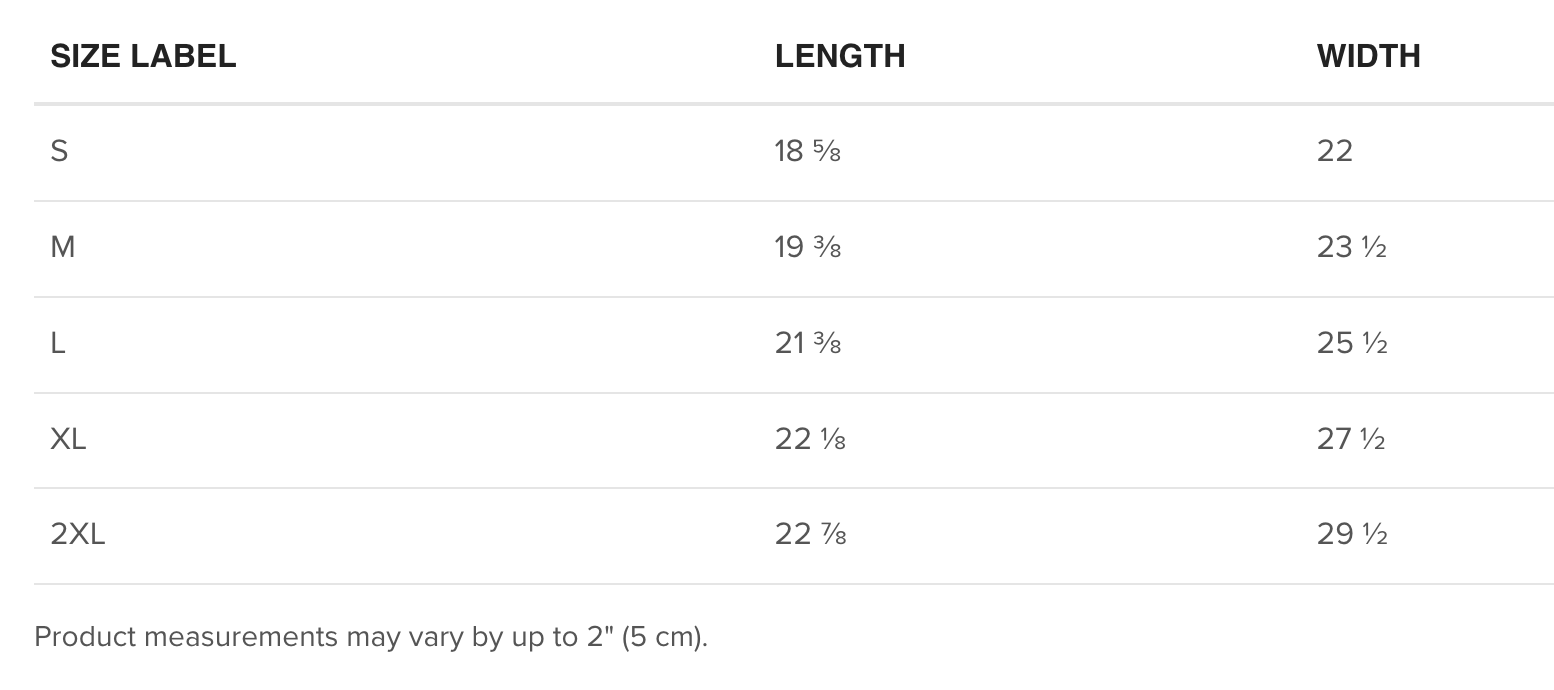
Task: Click the width value 22
Action: pos(1335,151)
